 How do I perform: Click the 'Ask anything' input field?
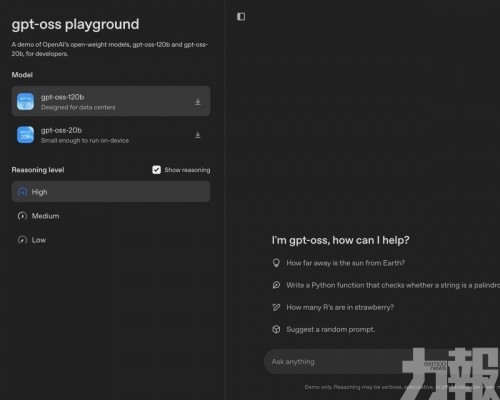tap(382, 362)
